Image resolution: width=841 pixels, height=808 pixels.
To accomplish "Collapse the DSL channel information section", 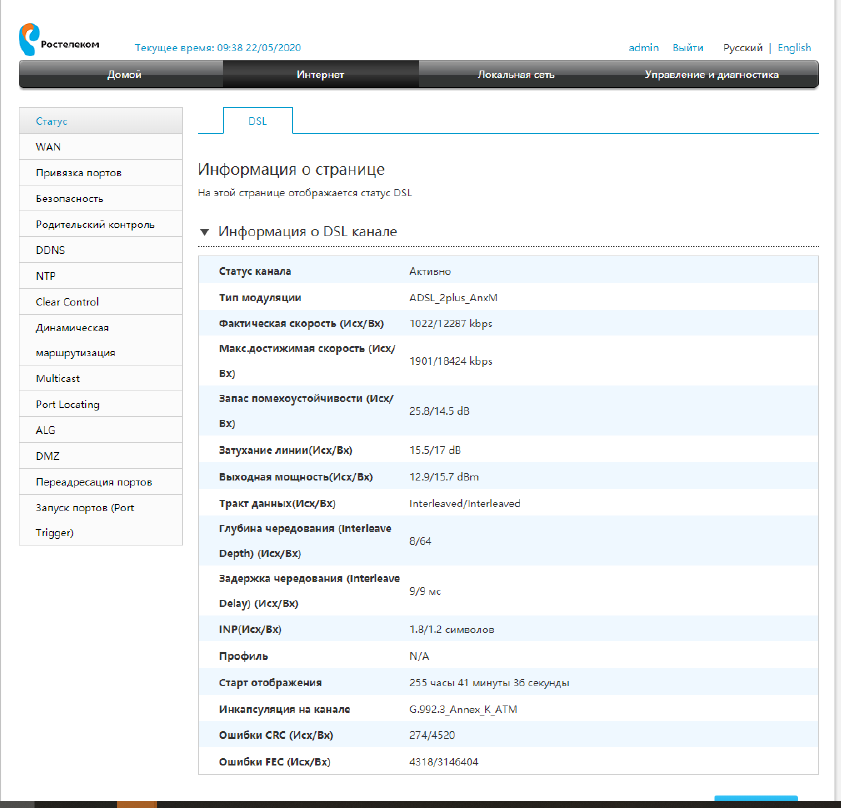I will pyautogui.click(x=206, y=232).
